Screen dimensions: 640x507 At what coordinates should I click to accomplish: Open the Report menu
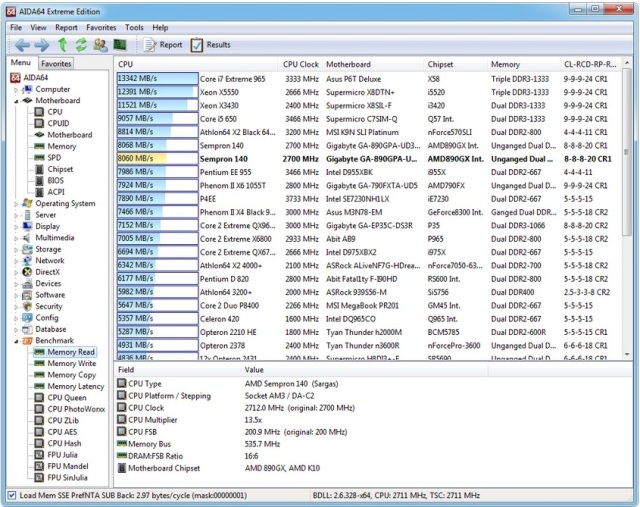(x=66, y=28)
